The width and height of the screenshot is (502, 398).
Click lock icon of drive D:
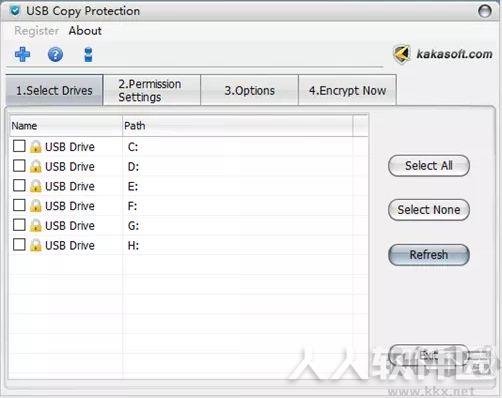tap(36, 166)
